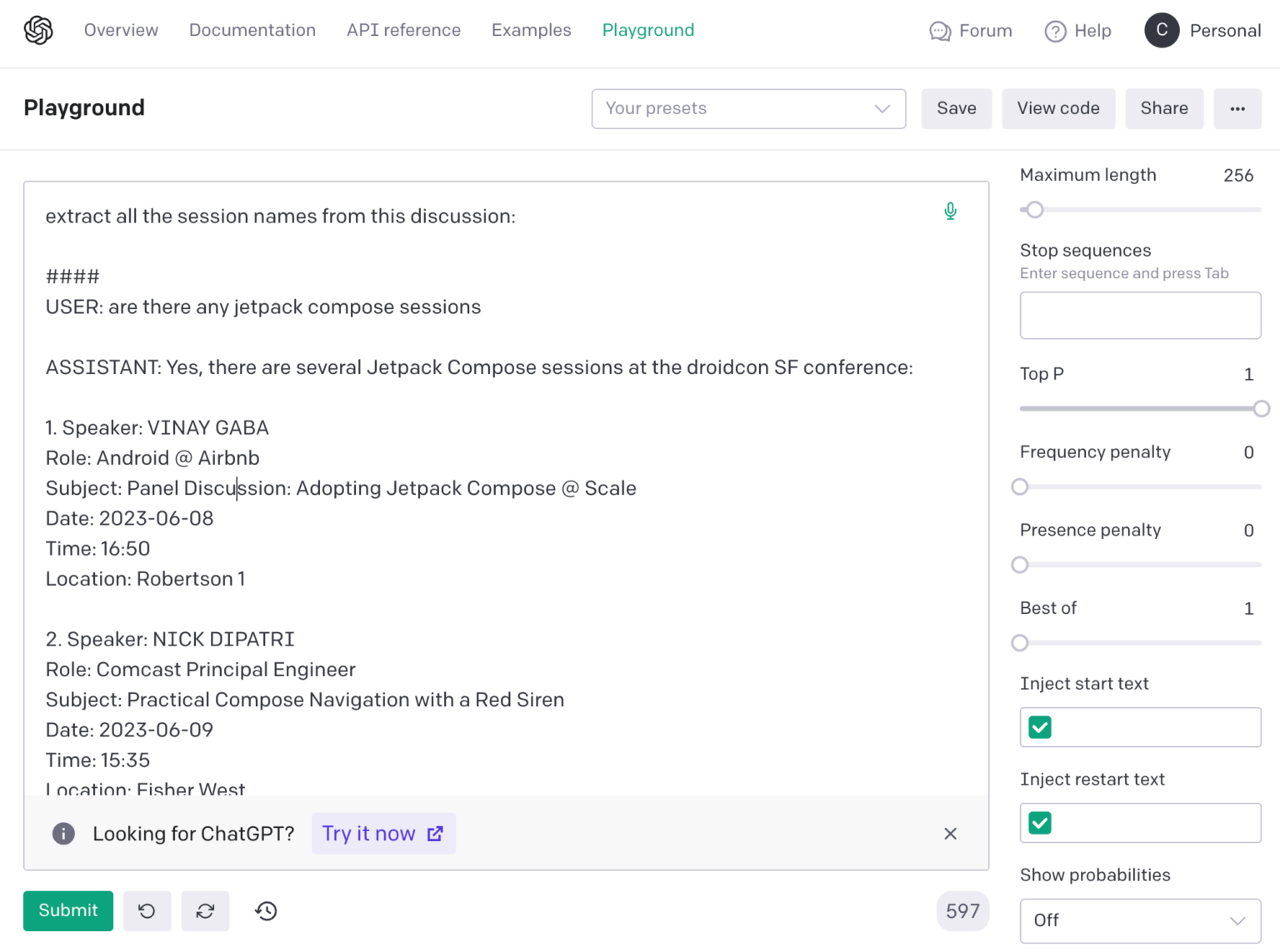Screen dimensions: 1280x952
Task: Open the Show probabilities dropdown
Action: 1139,920
